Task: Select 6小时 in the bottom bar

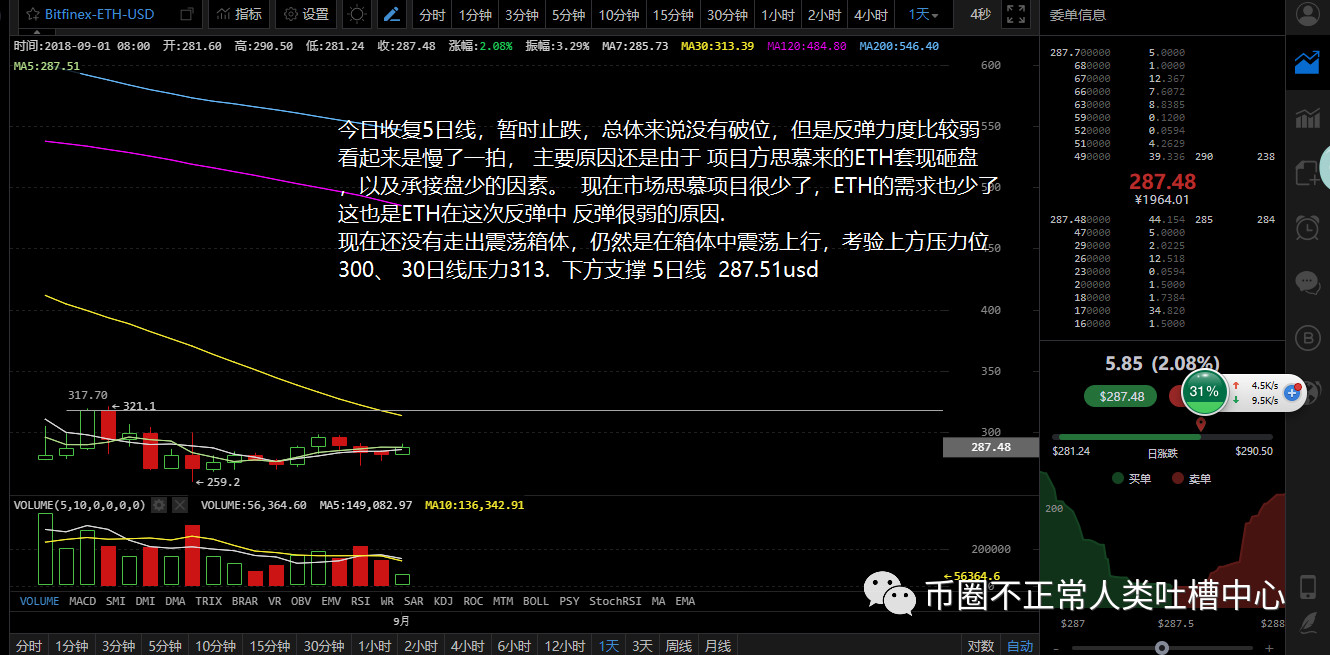Action: [513, 646]
